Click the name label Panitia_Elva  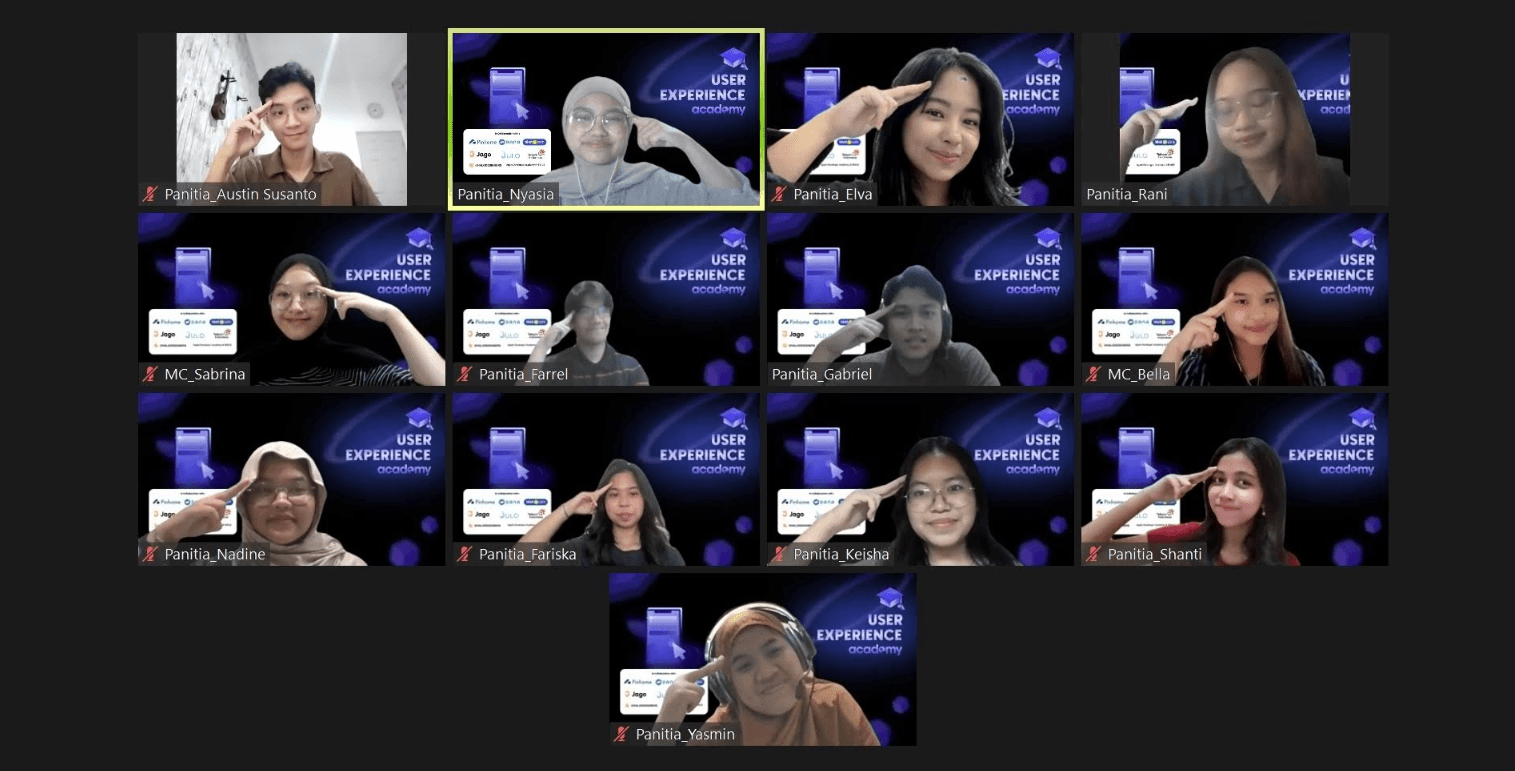point(833,194)
